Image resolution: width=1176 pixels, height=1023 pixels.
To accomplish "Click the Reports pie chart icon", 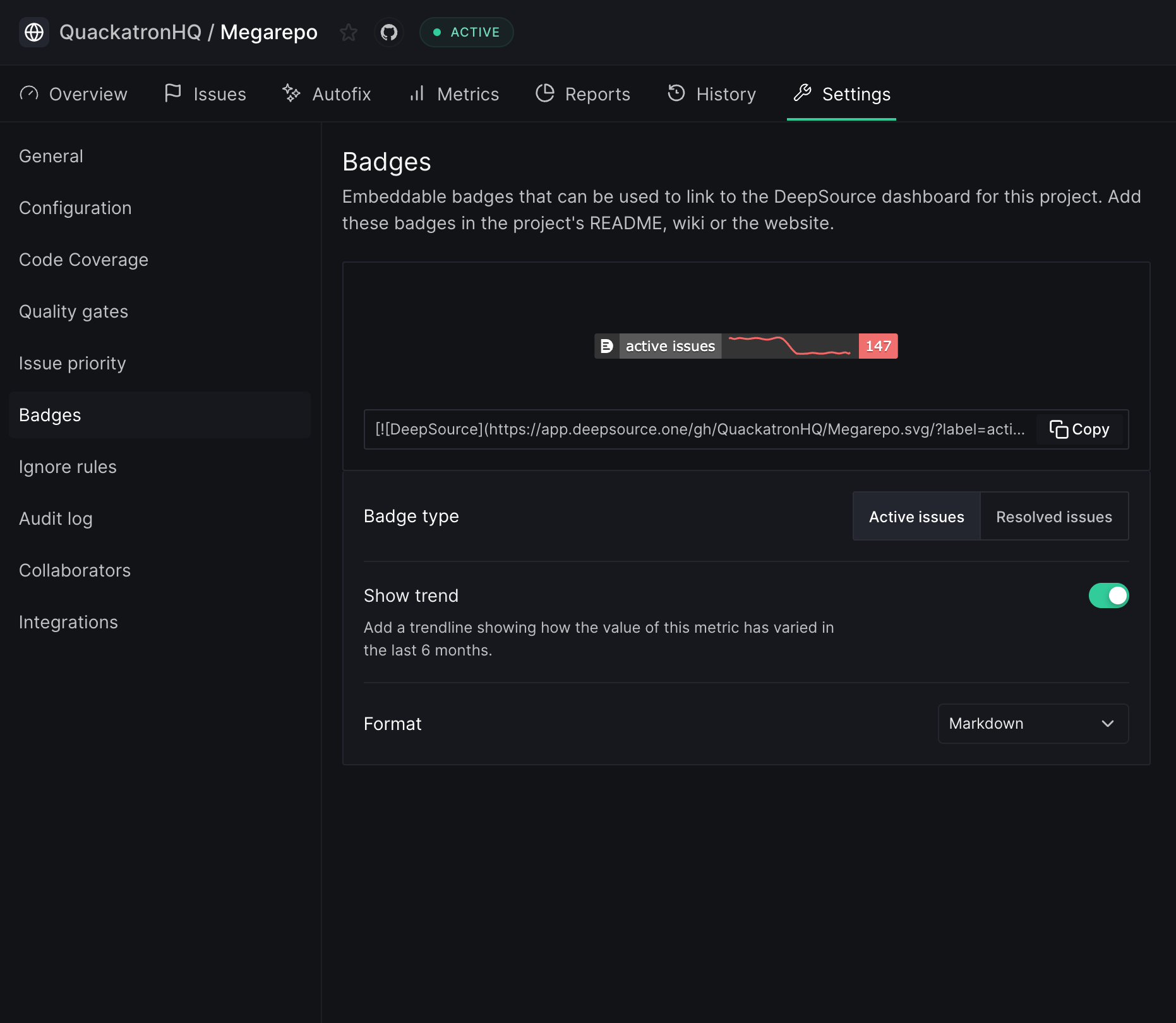I will tap(545, 93).
